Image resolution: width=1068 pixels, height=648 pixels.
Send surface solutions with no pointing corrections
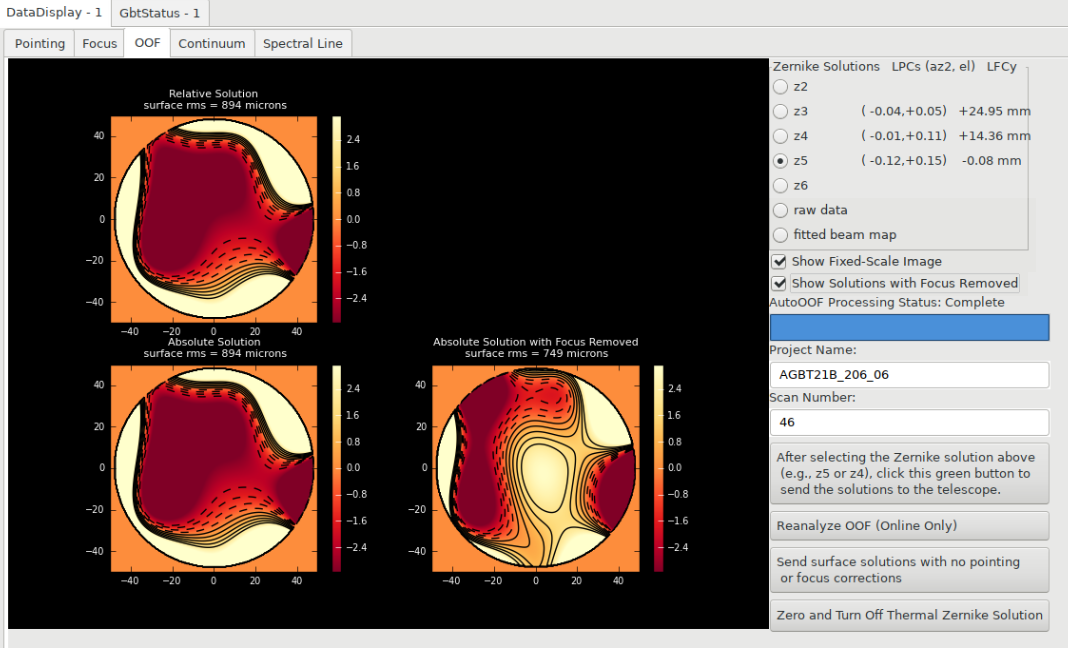point(909,570)
